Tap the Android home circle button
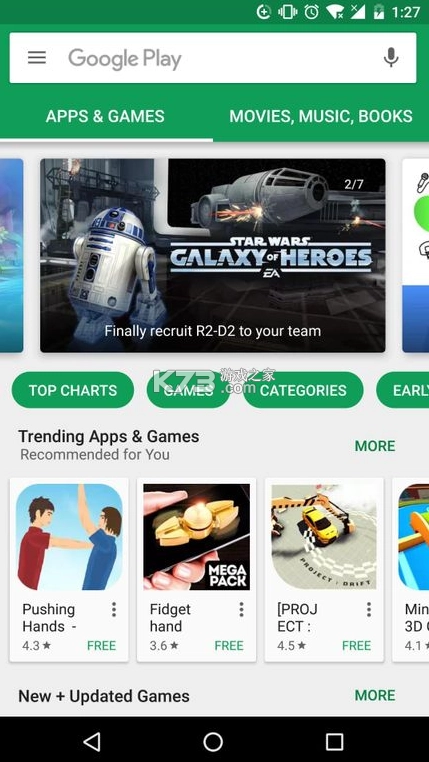The height and width of the screenshot is (762, 429). click(213, 742)
